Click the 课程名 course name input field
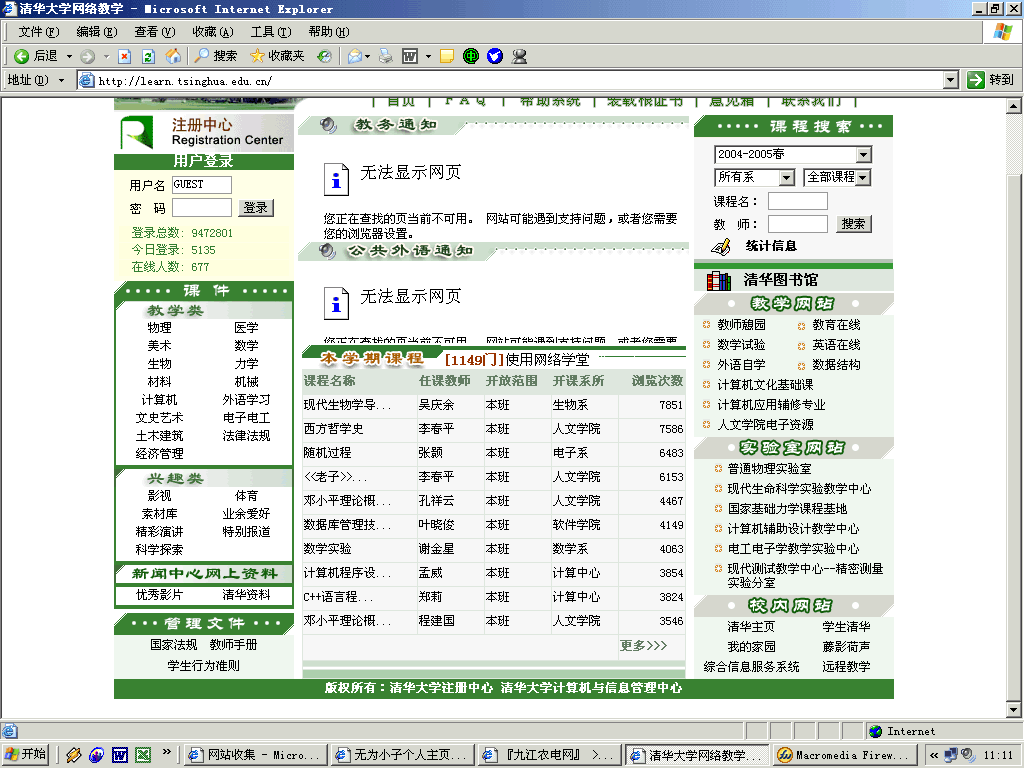1024x768 pixels. (797, 201)
